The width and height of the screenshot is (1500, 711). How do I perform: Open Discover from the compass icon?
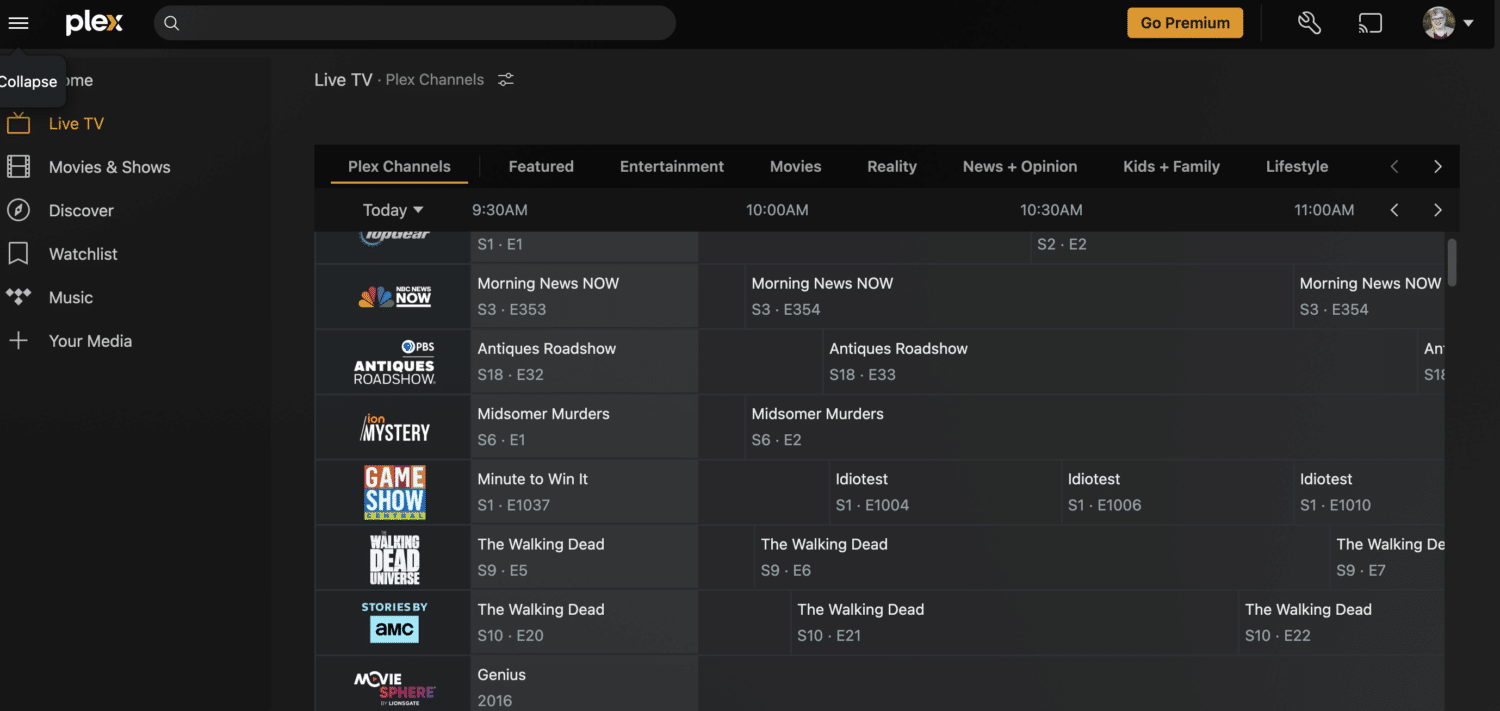click(x=18, y=210)
